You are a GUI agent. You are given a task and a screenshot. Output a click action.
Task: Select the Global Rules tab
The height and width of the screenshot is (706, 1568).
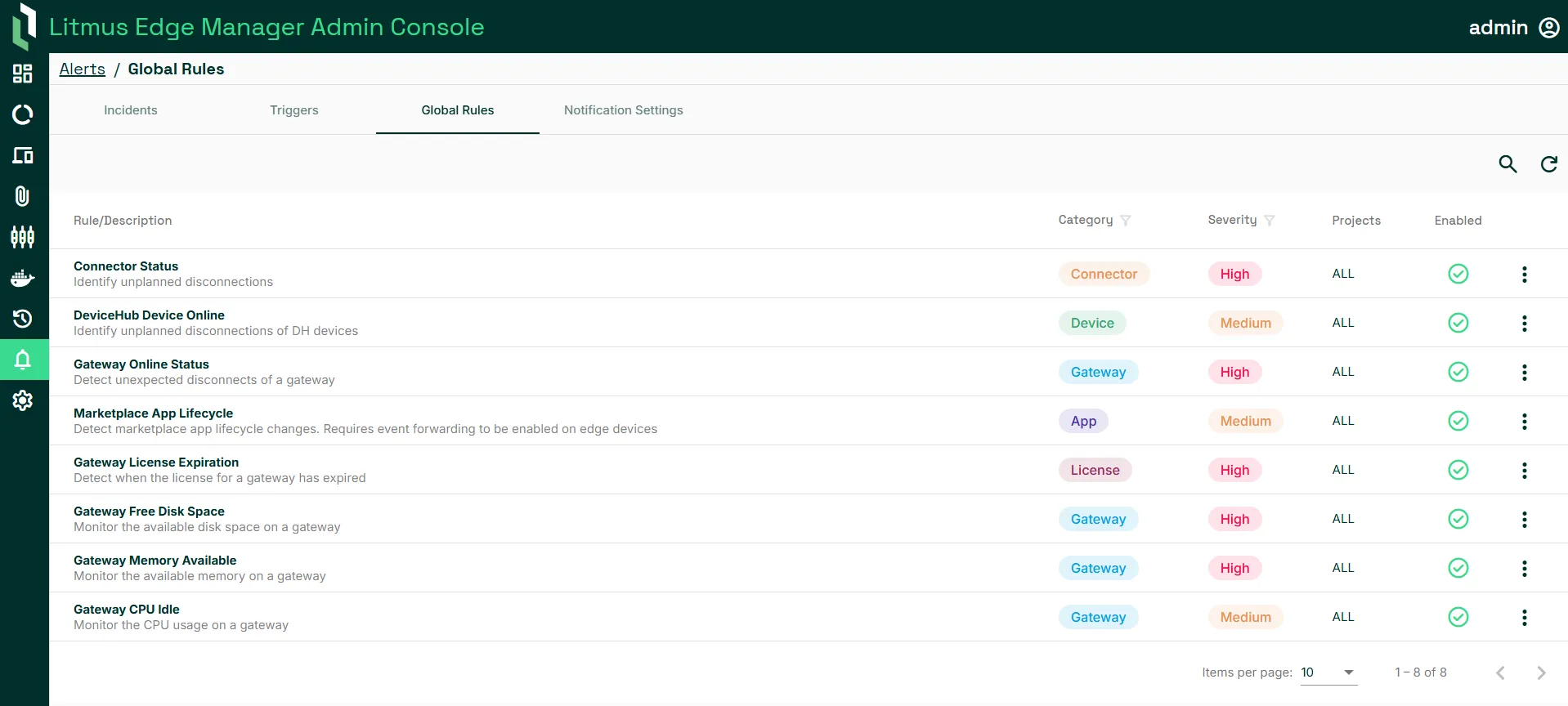click(458, 110)
